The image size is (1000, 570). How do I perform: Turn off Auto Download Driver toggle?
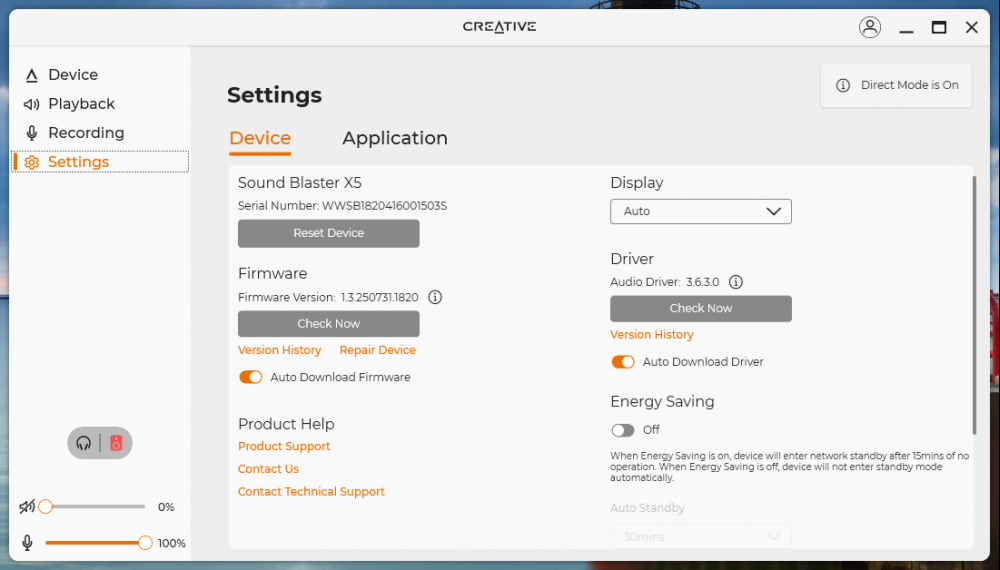point(623,362)
